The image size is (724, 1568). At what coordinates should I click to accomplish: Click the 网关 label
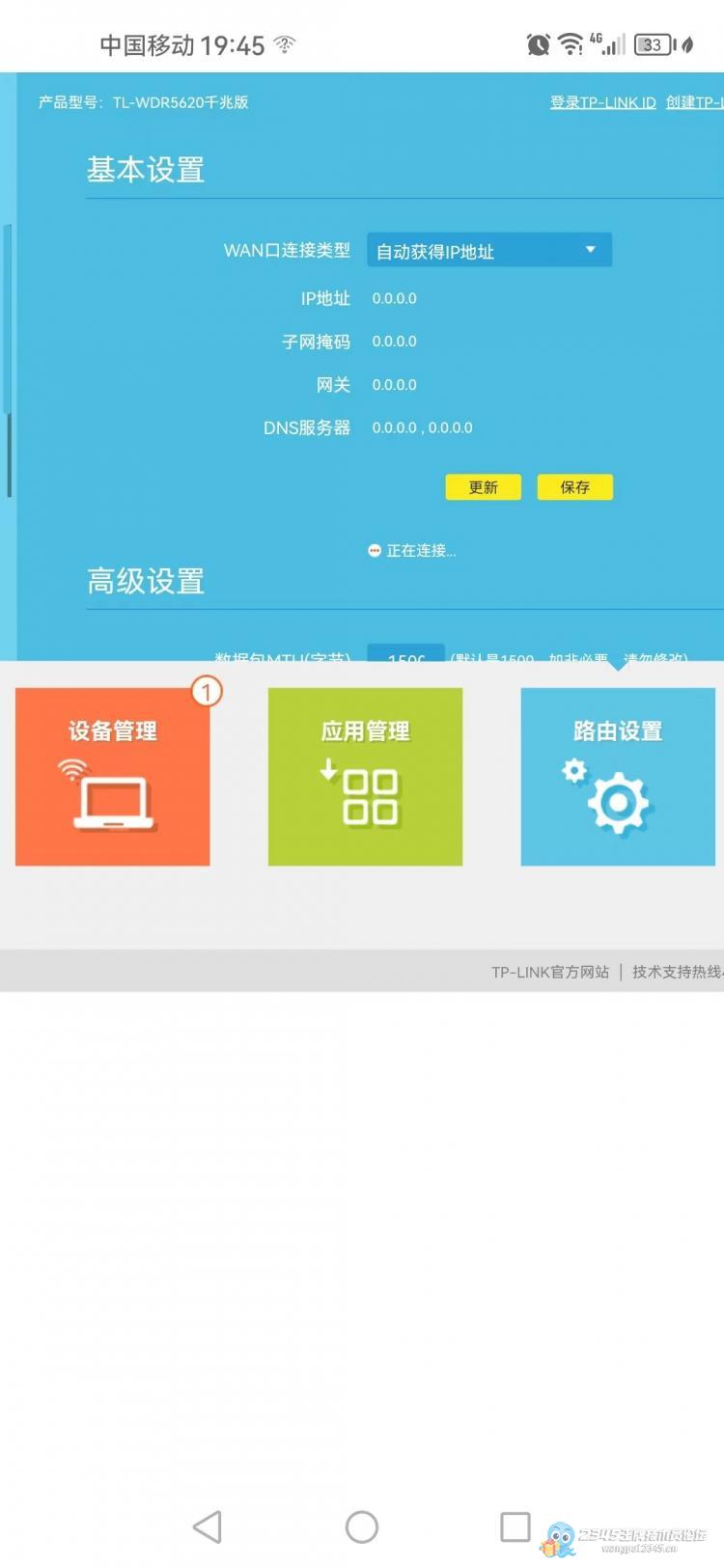point(333,385)
